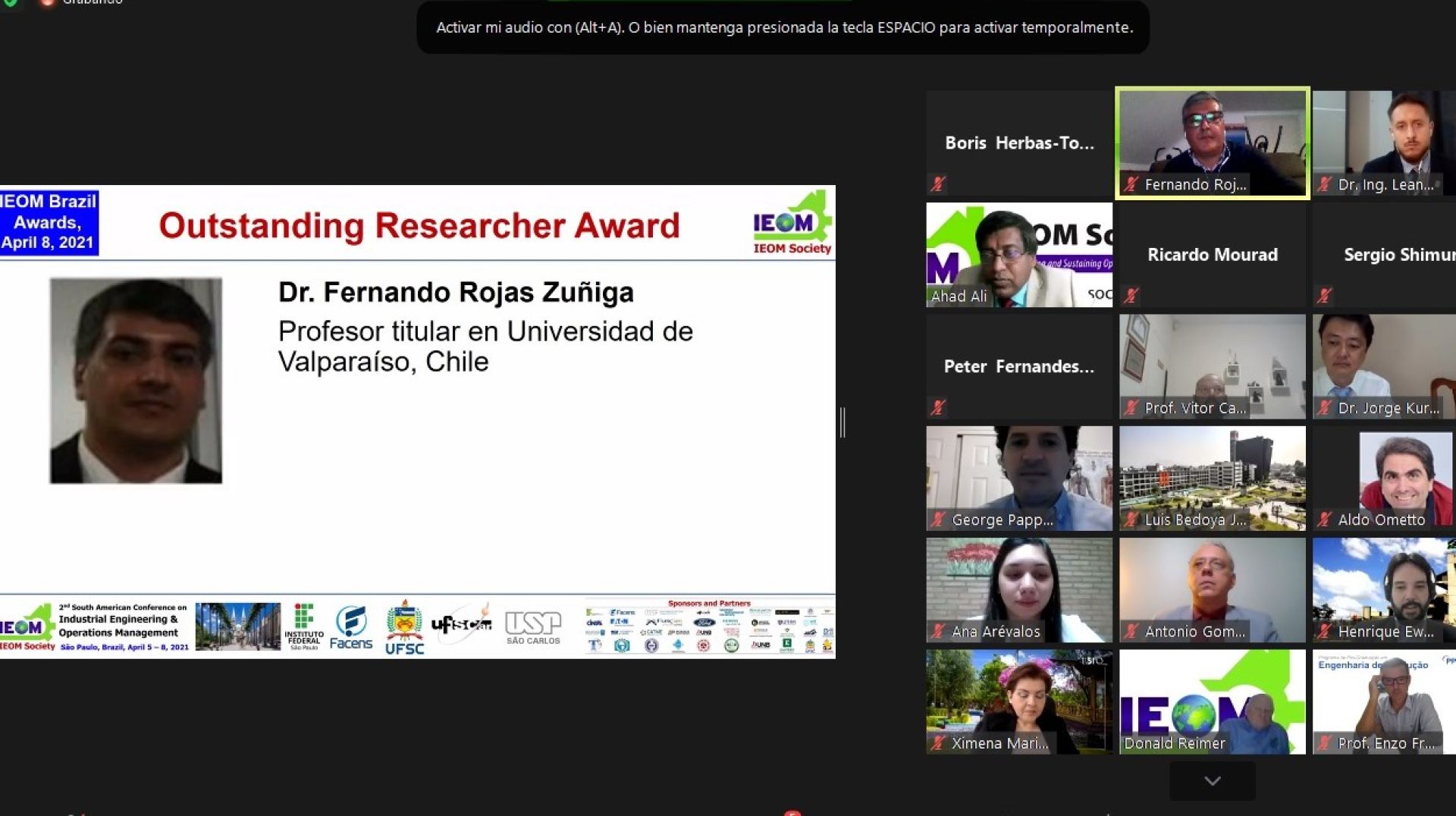
Task: Click the muted mic icon beside Ana Arévalos
Action: coord(938,631)
